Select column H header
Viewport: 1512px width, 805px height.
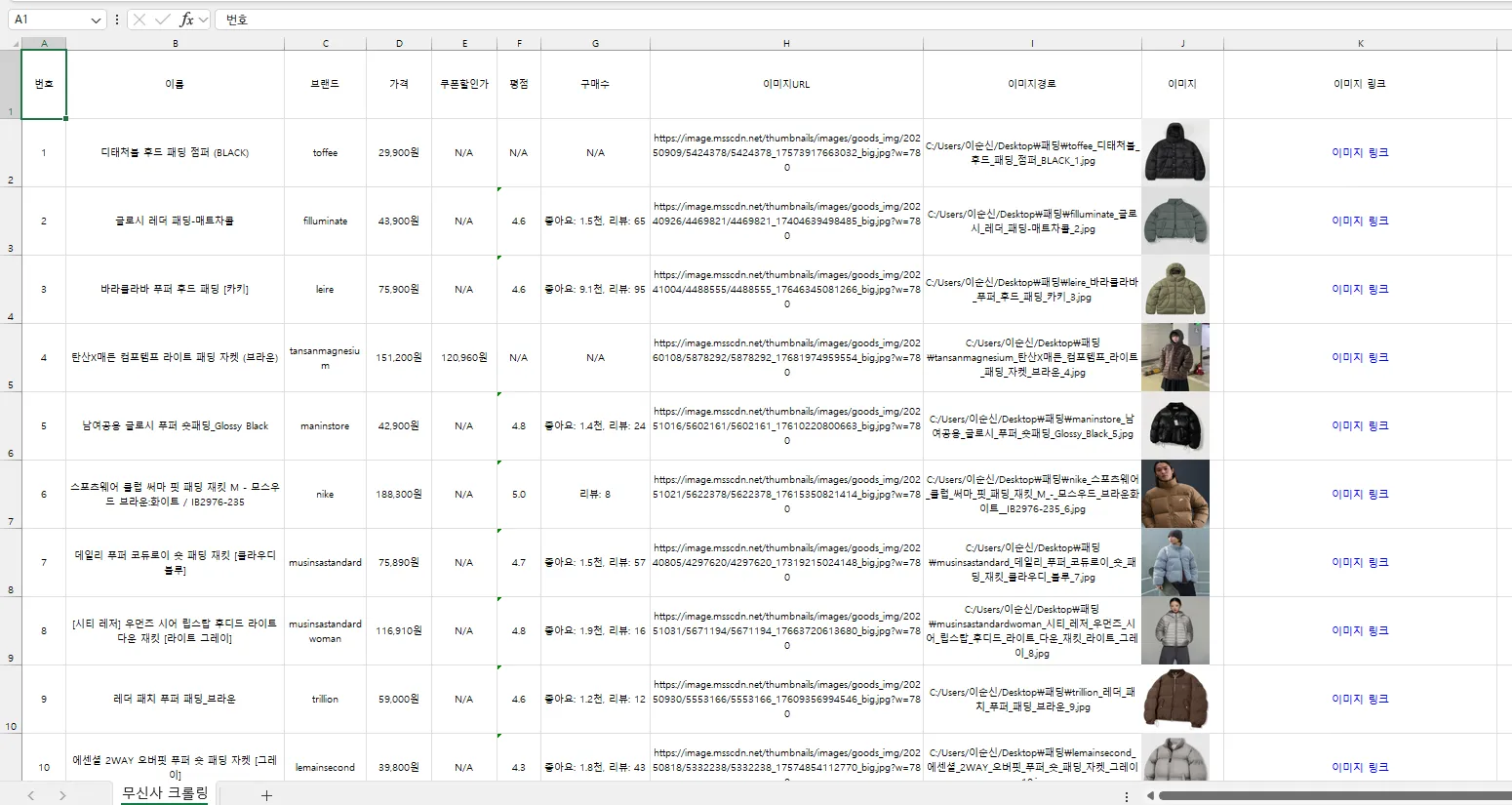click(x=786, y=44)
